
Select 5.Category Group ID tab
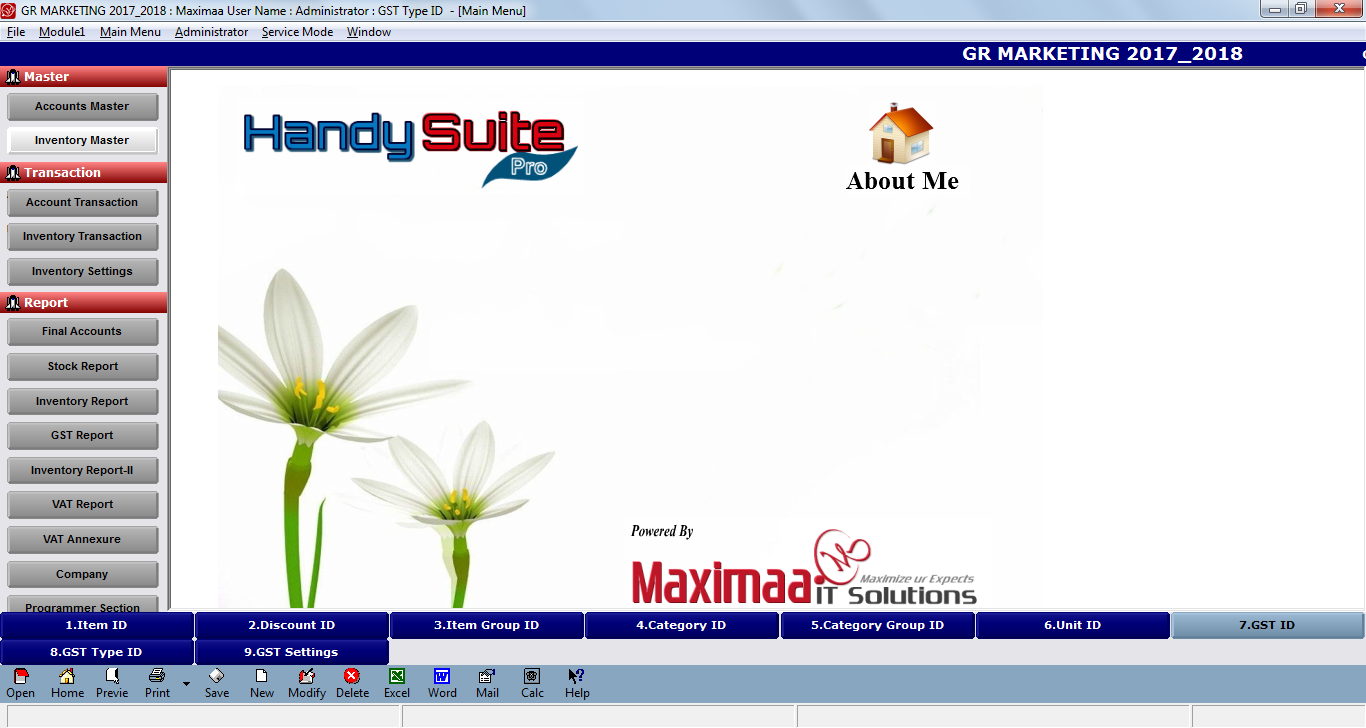(877, 625)
